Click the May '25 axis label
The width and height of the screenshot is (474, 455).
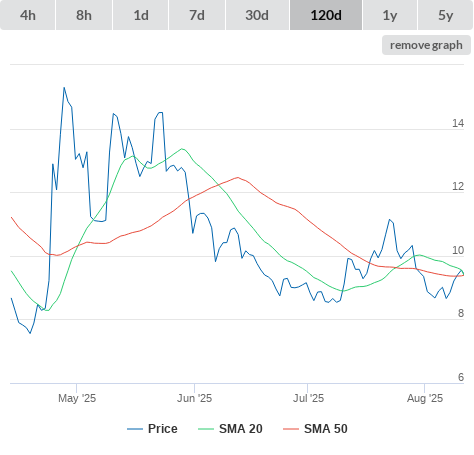77,398
